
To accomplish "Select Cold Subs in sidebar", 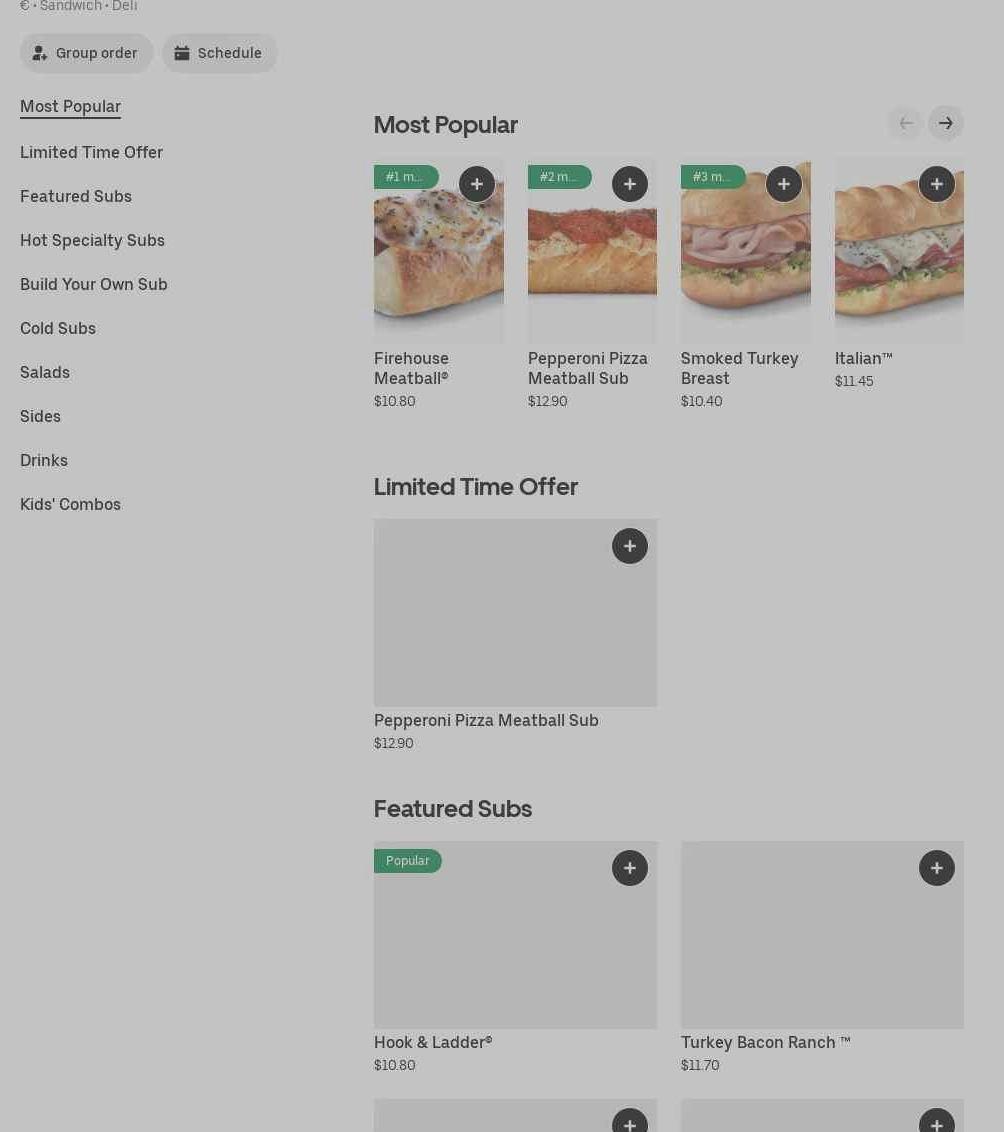I will pyautogui.click(x=58, y=328).
